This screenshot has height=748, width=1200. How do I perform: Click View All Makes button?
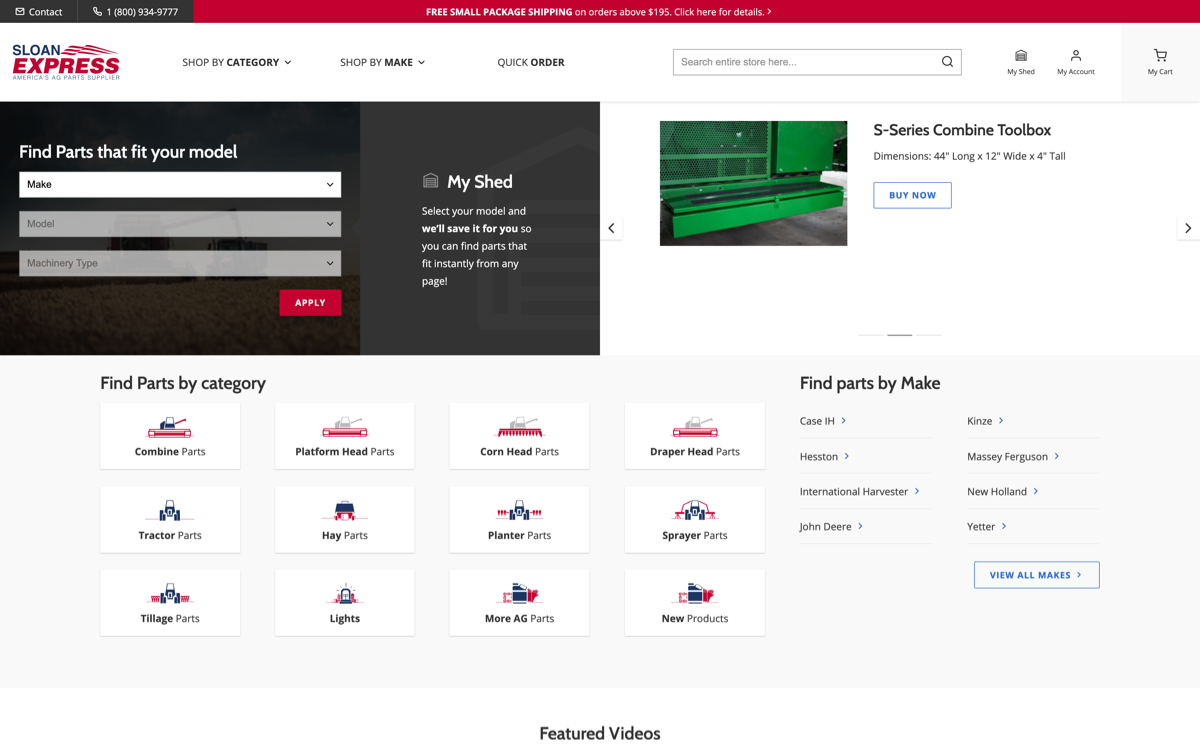tap(1036, 575)
